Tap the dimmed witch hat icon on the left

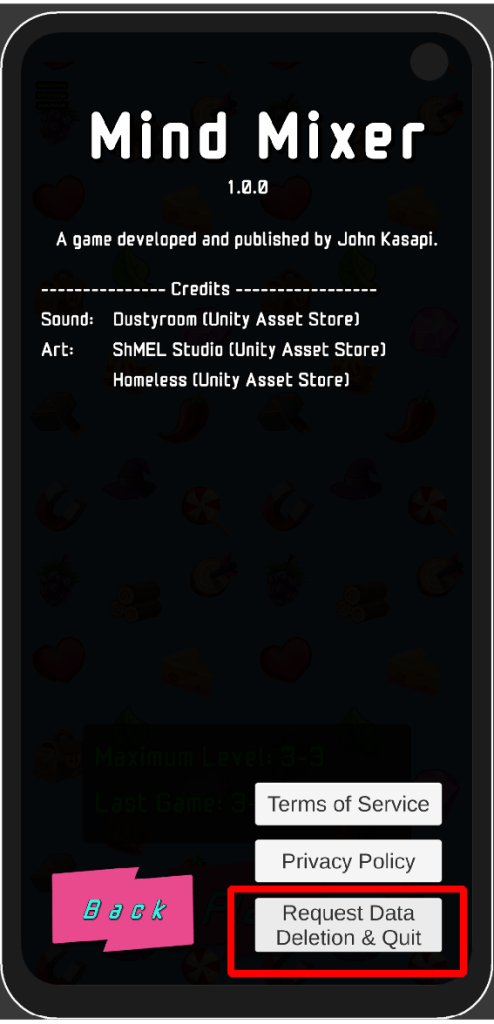pyautogui.click(x=131, y=478)
